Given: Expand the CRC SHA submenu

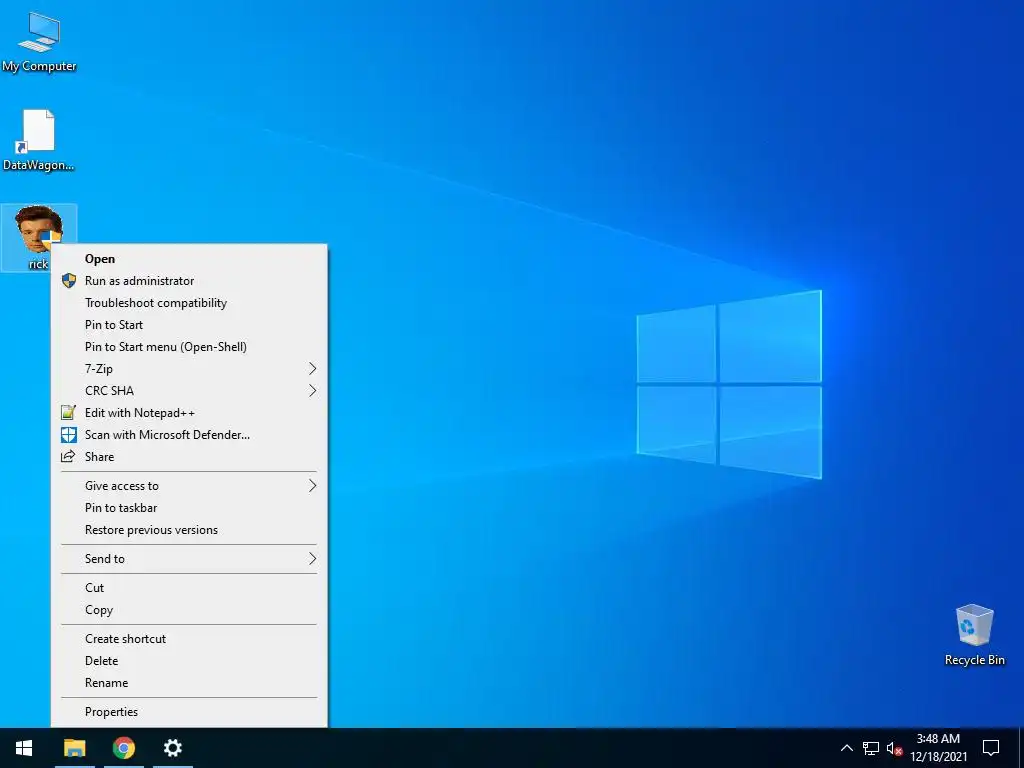Looking at the screenshot, I should click(x=189, y=391).
